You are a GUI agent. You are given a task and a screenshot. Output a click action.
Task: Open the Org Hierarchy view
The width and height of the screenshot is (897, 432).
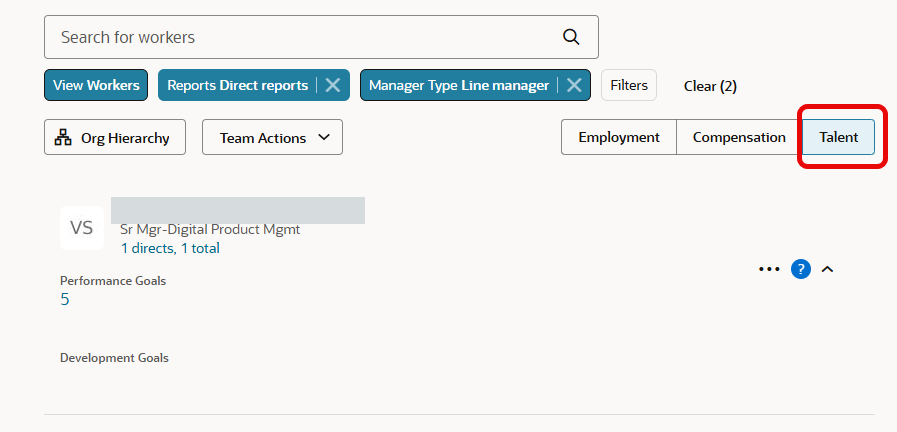point(115,137)
